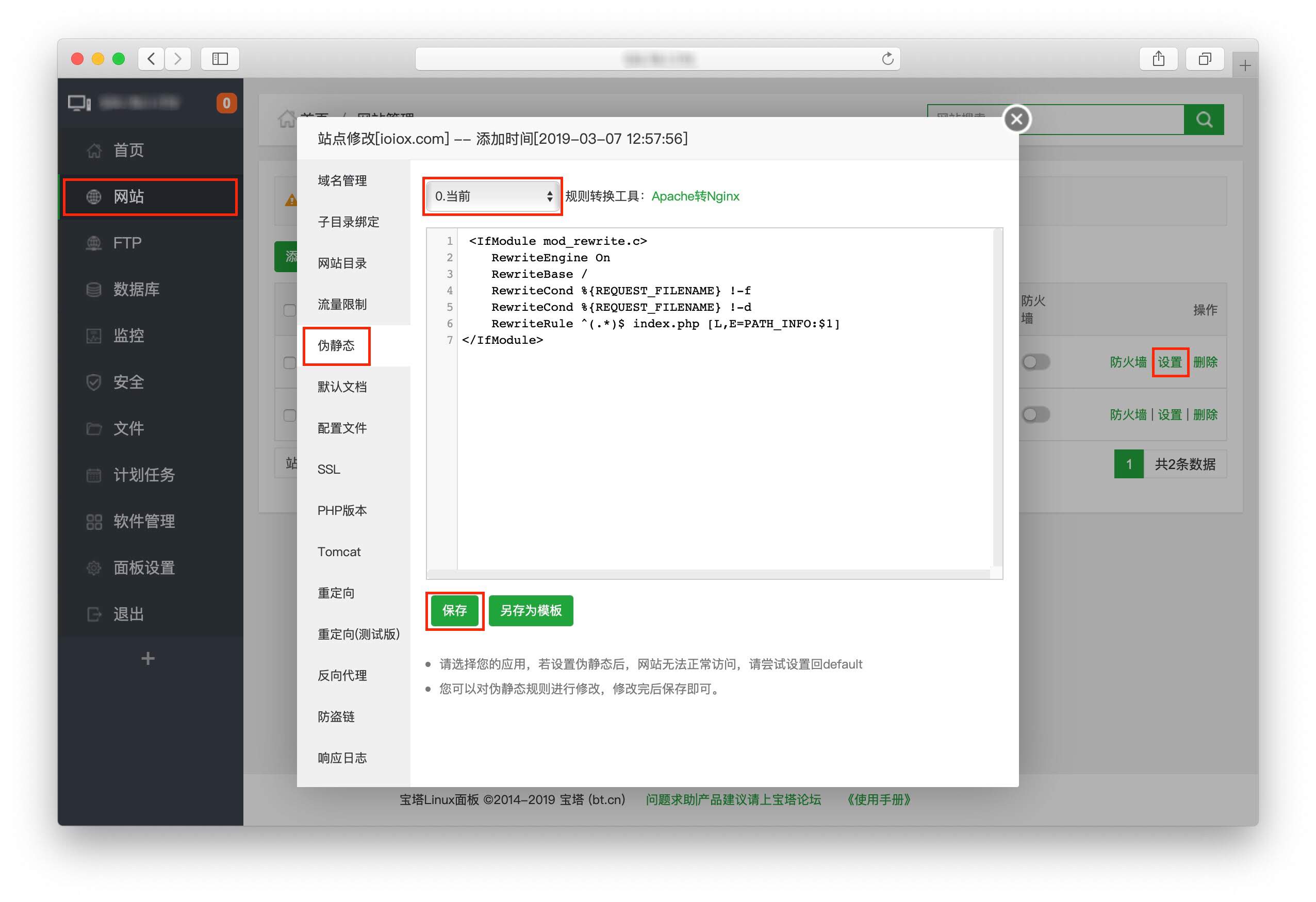
Task: Click the Safari address bar
Action: (657, 58)
